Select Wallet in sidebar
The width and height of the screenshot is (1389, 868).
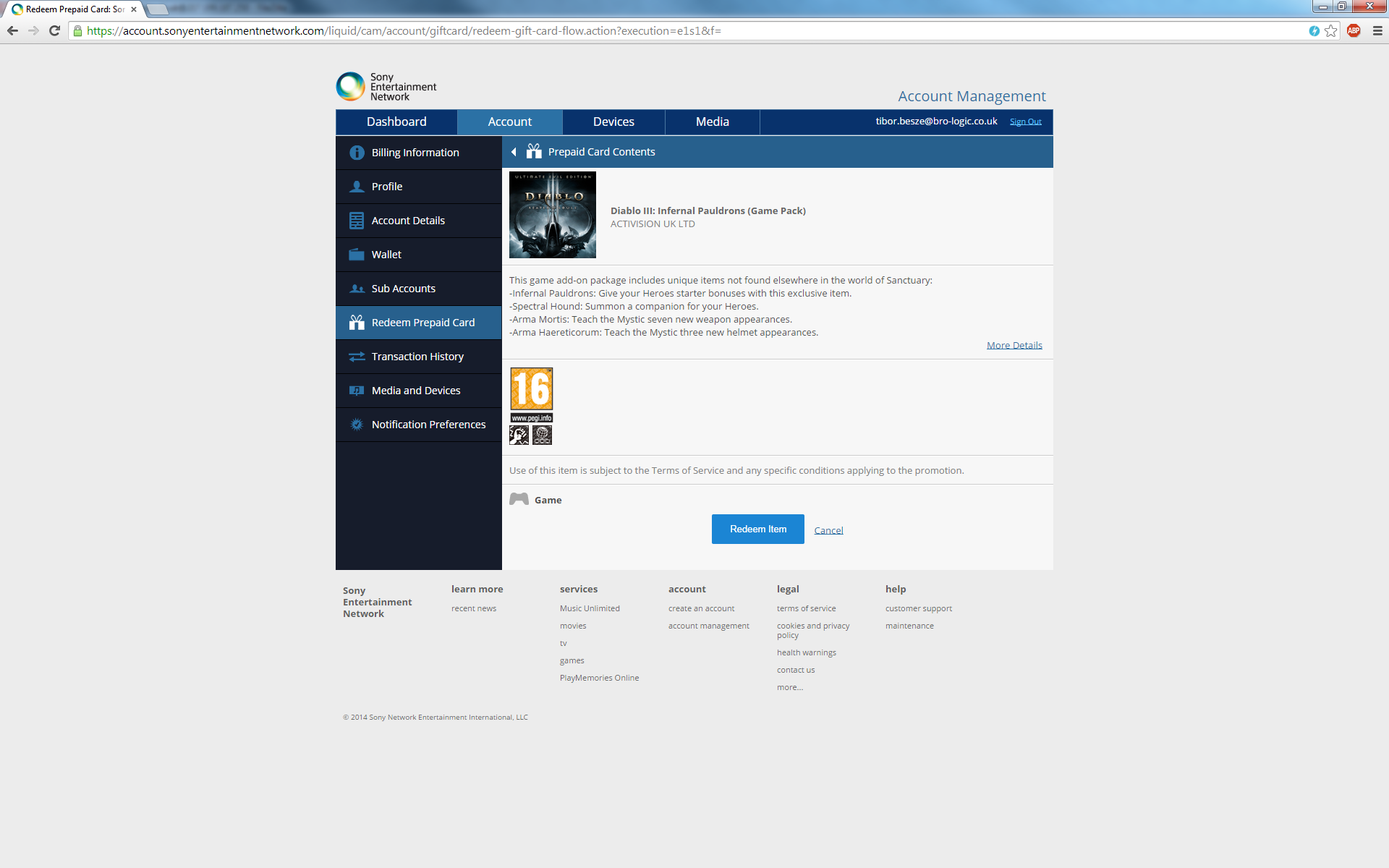click(419, 255)
